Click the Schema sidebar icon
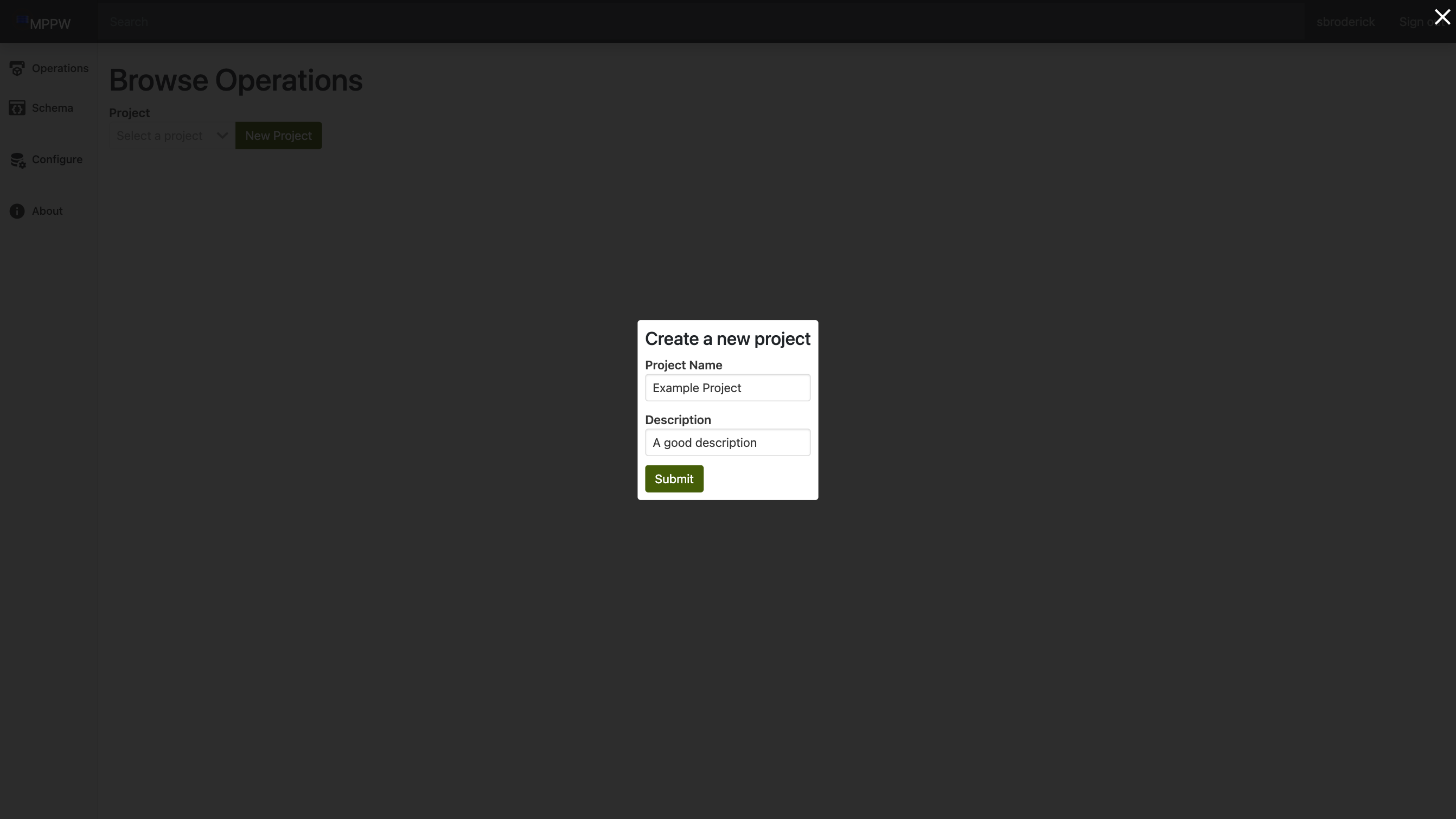 pyautogui.click(x=17, y=108)
